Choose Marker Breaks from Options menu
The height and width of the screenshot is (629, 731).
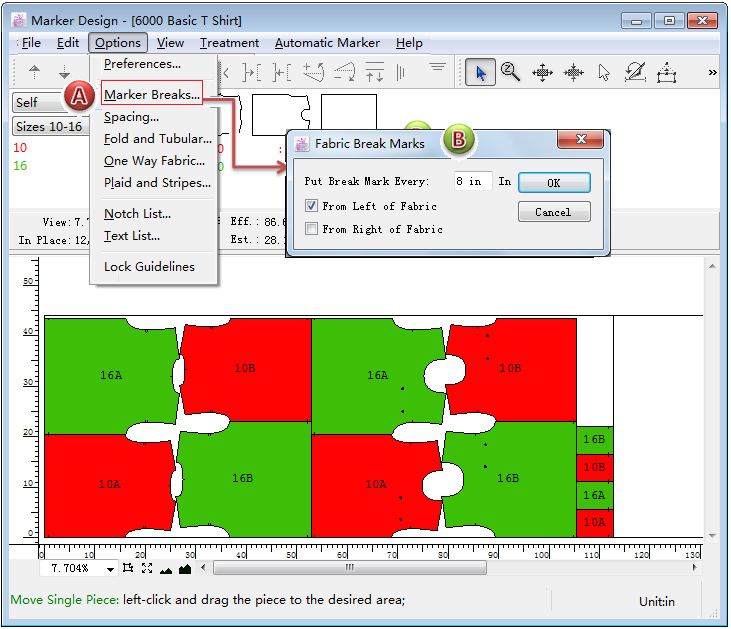tap(152, 95)
